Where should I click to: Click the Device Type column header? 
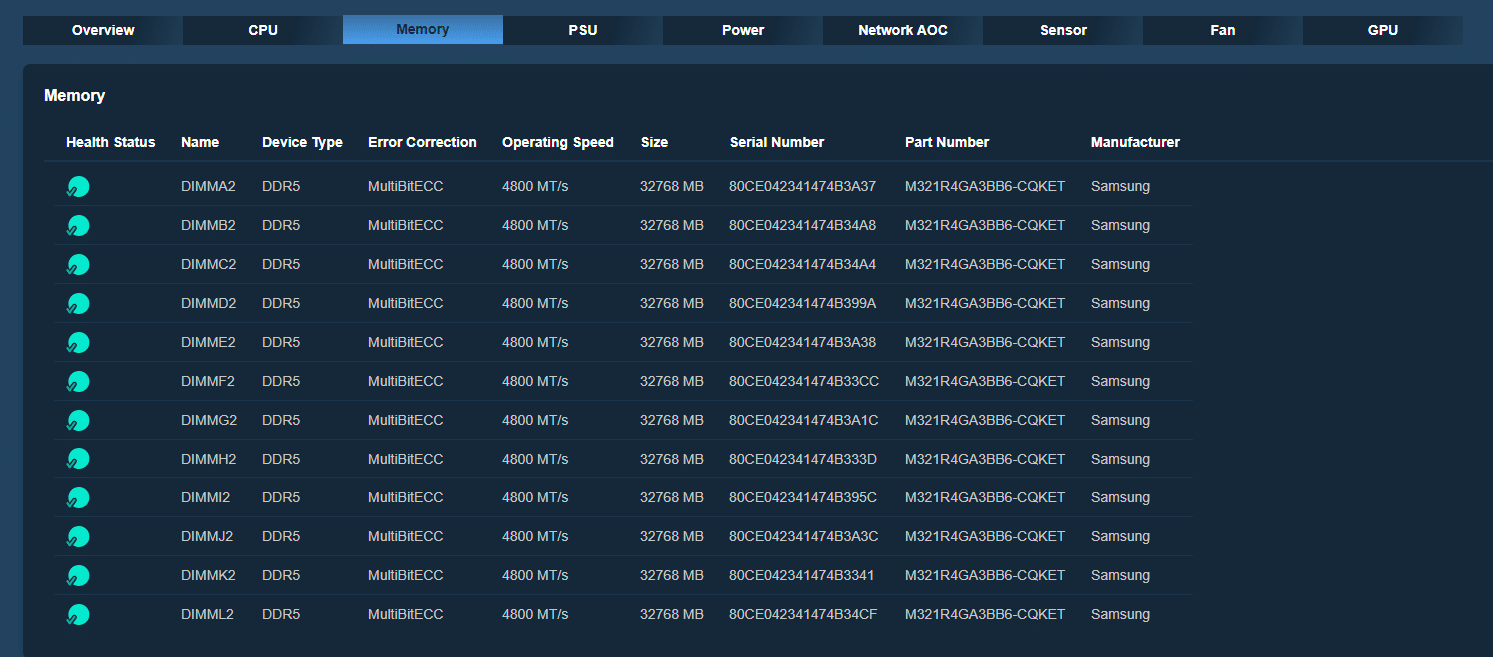[x=302, y=142]
